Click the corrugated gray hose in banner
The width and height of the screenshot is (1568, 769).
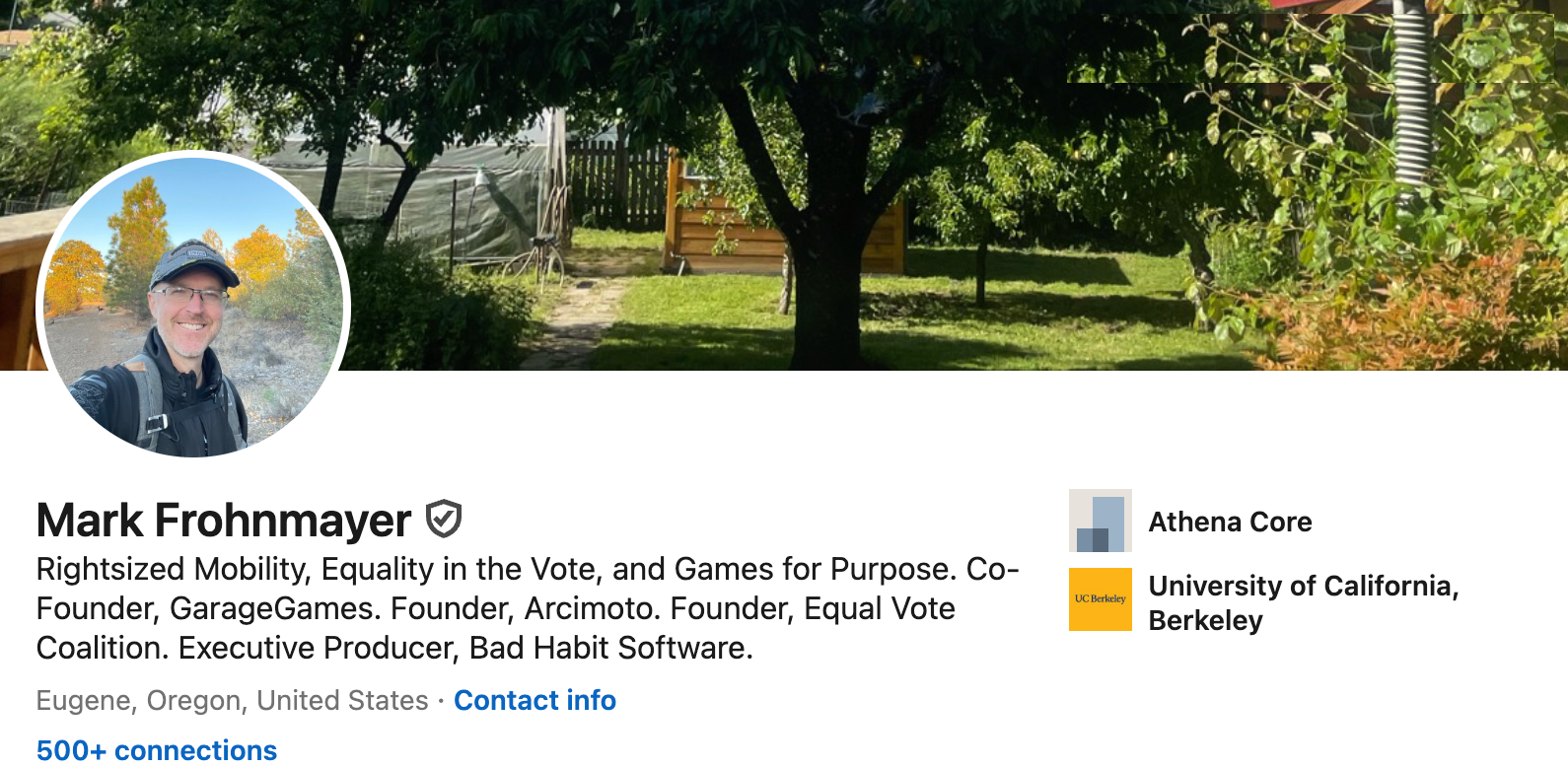point(1412,99)
